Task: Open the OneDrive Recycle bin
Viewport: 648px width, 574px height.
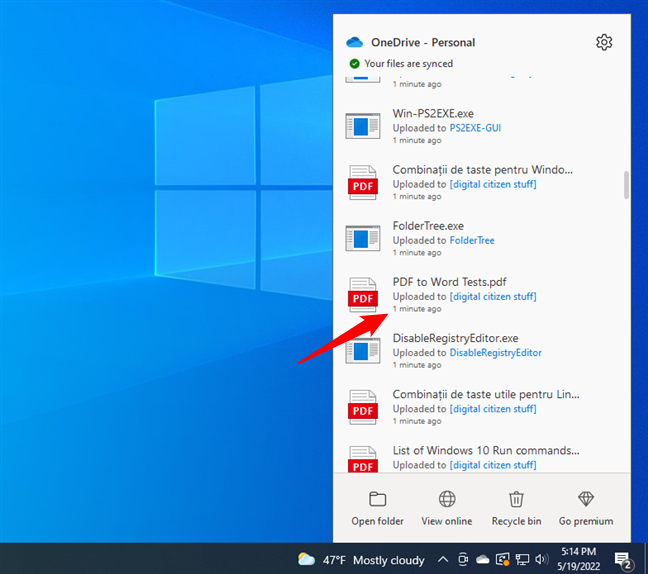Action: point(516,508)
